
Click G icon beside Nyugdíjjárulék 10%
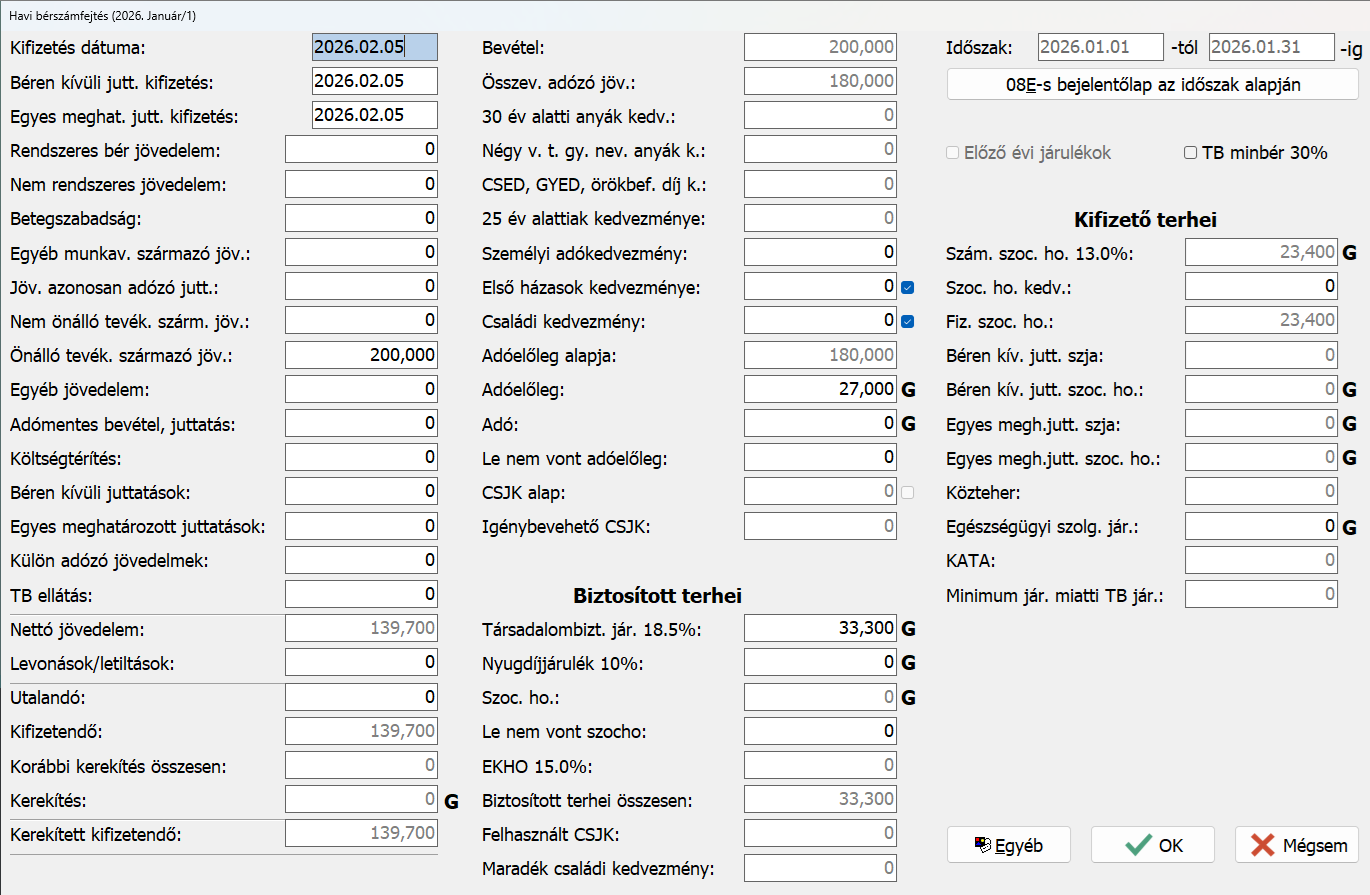click(909, 663)
